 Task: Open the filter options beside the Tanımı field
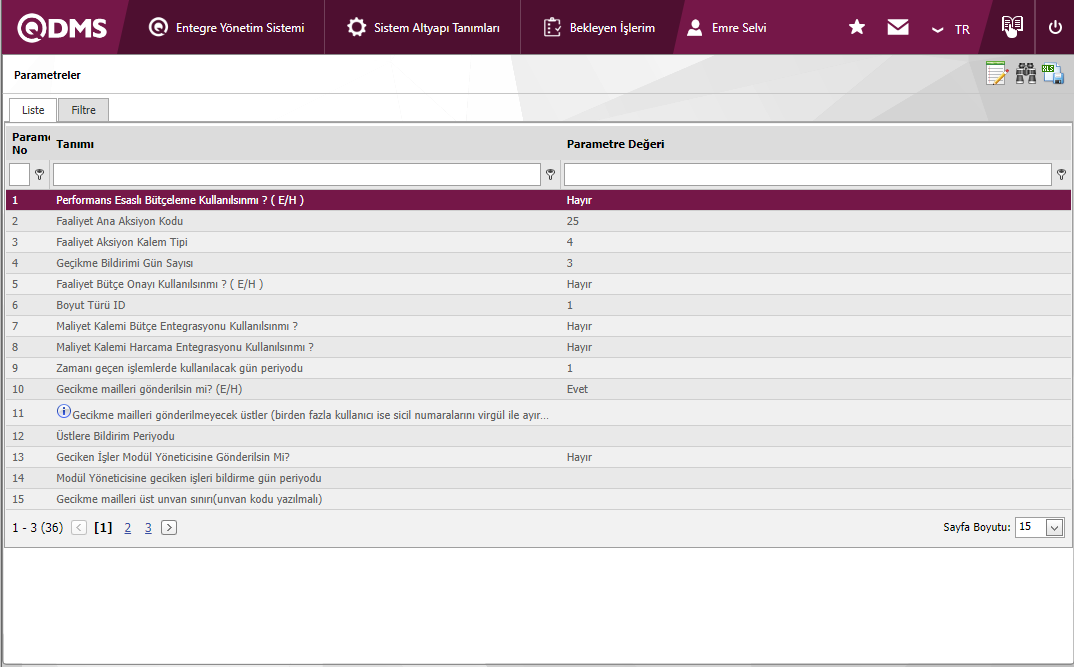[550, 175]
